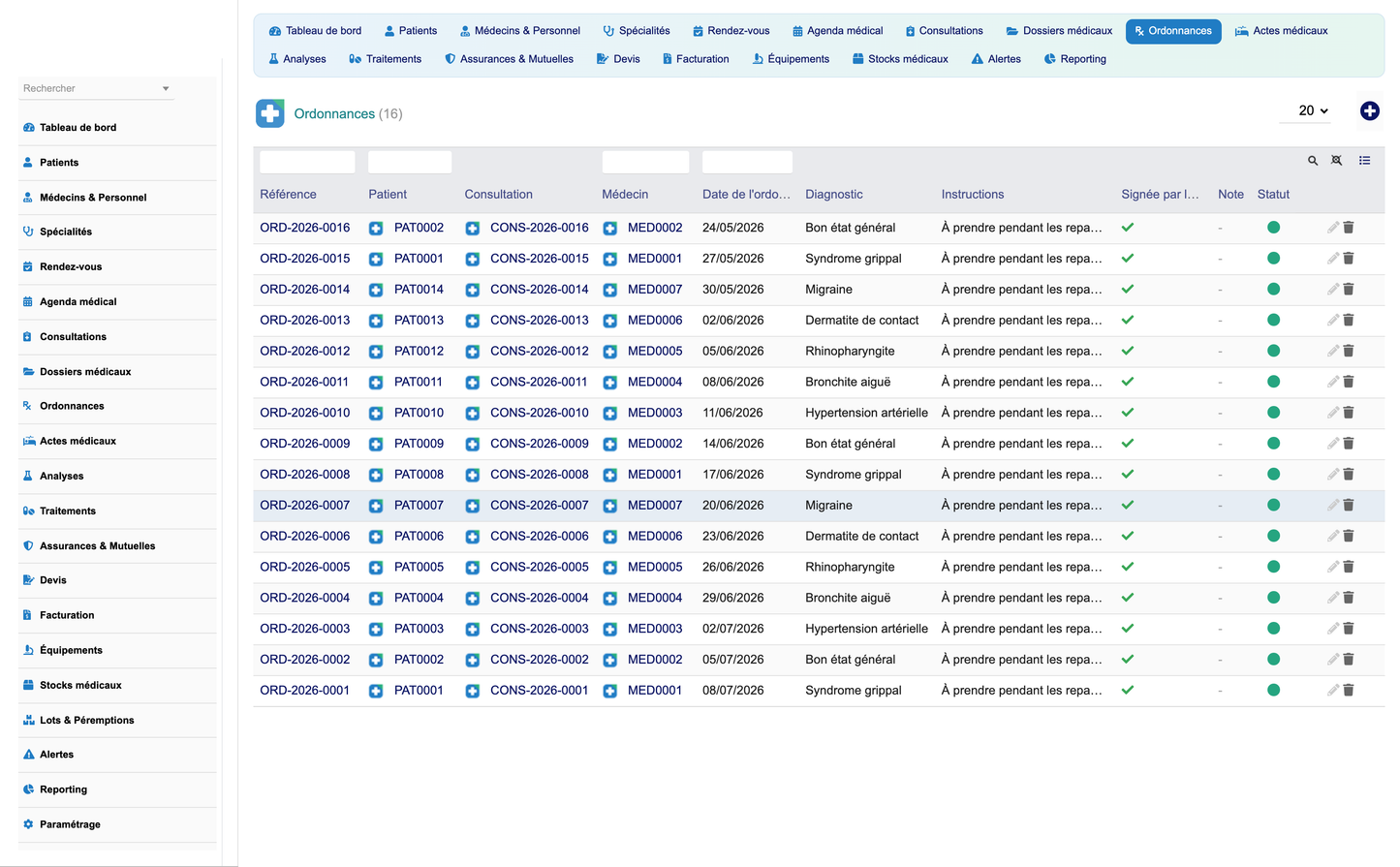Click patient icon beside PAT0006
This screenshot has height=867, width=1400.
click(376, 537)
